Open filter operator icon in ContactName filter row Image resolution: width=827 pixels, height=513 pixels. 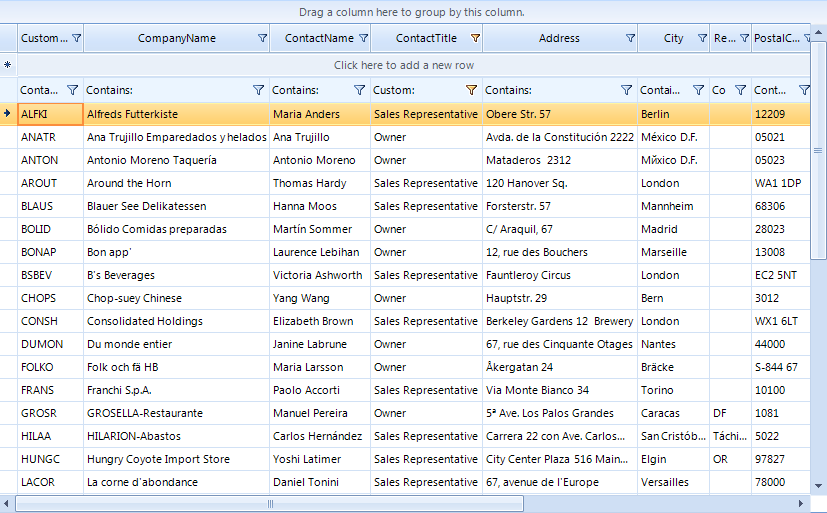pos(359,90)
